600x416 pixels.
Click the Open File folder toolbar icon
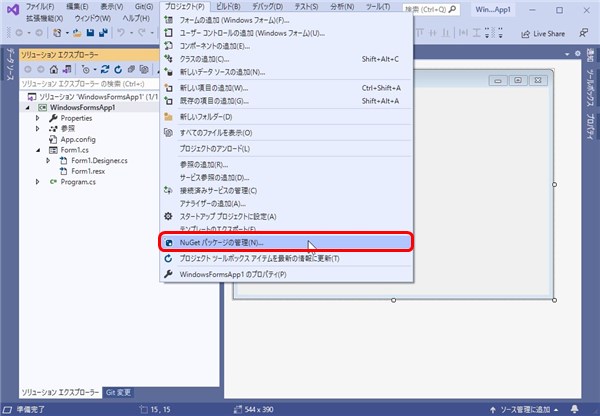click(77, 33)
